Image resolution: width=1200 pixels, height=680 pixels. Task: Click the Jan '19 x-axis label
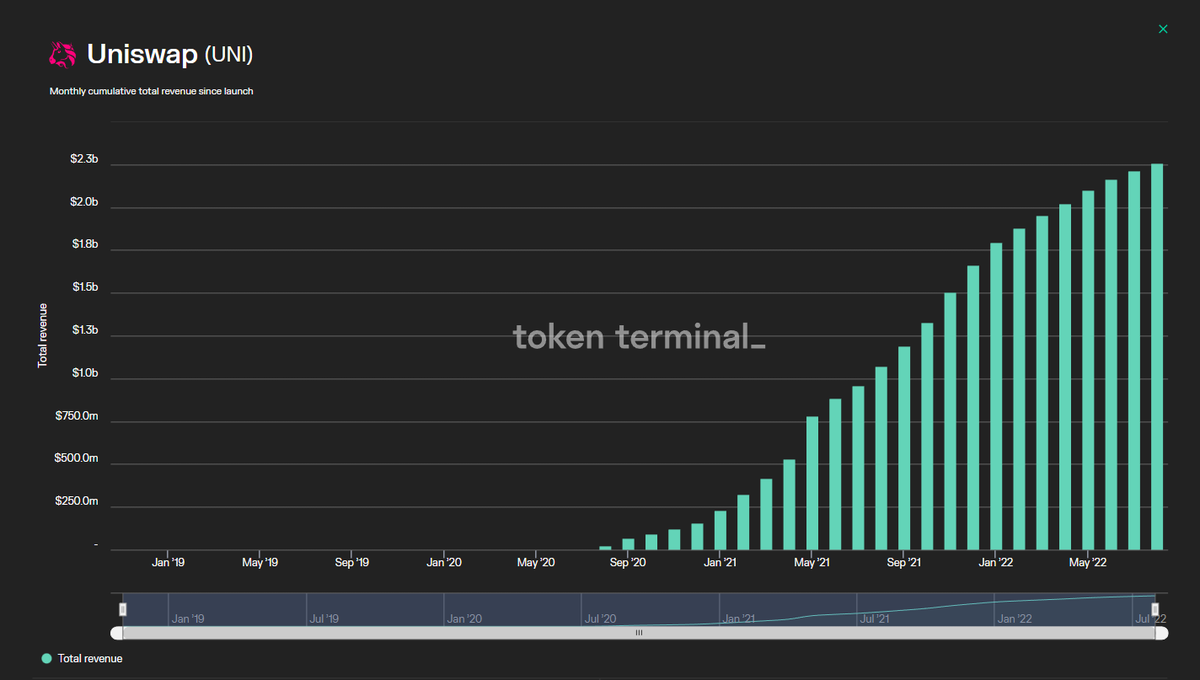tap(168, 563)
